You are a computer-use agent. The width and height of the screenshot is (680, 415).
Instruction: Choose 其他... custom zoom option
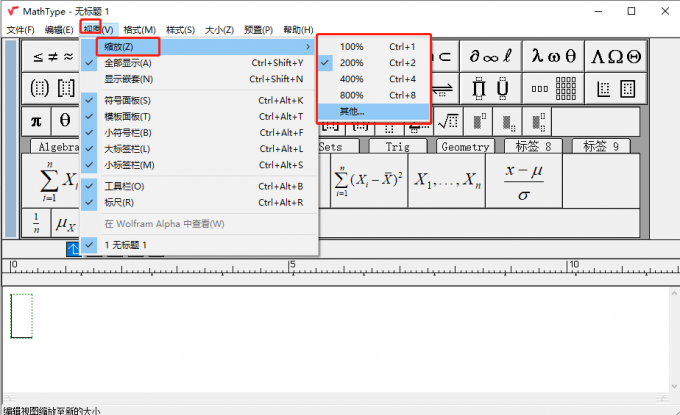tap(374, 111)
